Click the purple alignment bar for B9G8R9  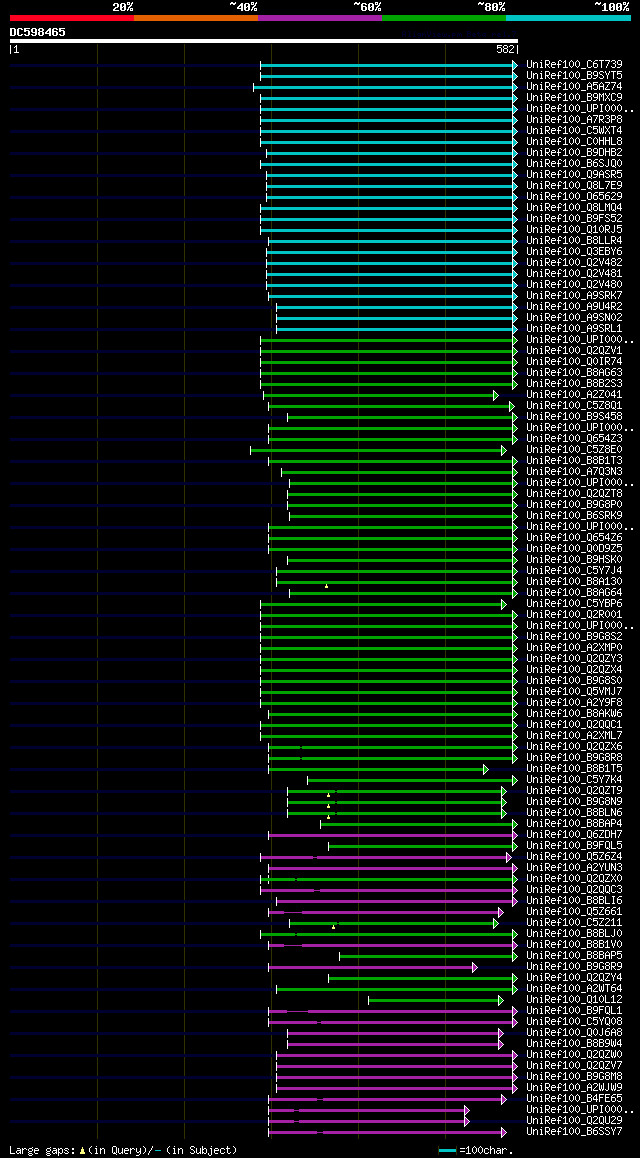click(373, 967)
